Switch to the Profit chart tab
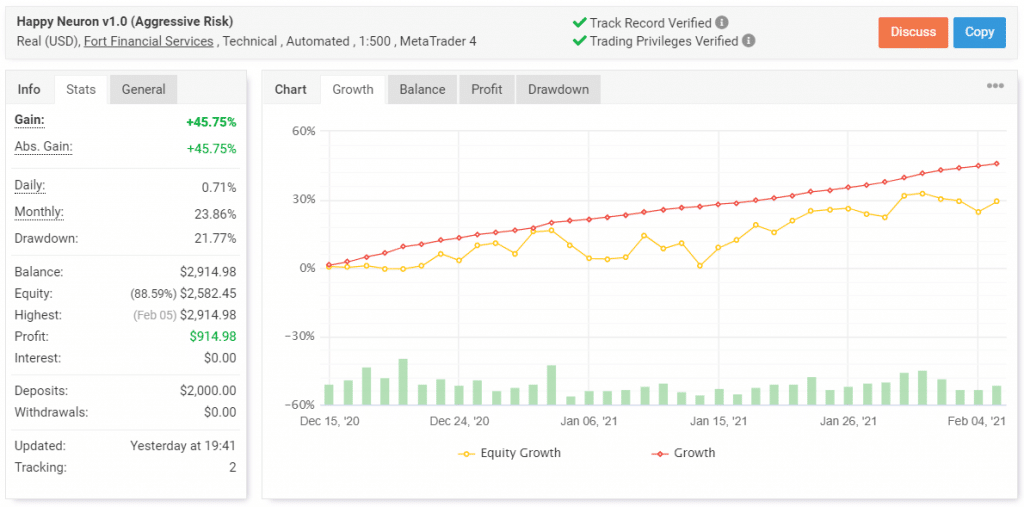Viewport: 1024px width, 507px height. (x=487, y=89)
